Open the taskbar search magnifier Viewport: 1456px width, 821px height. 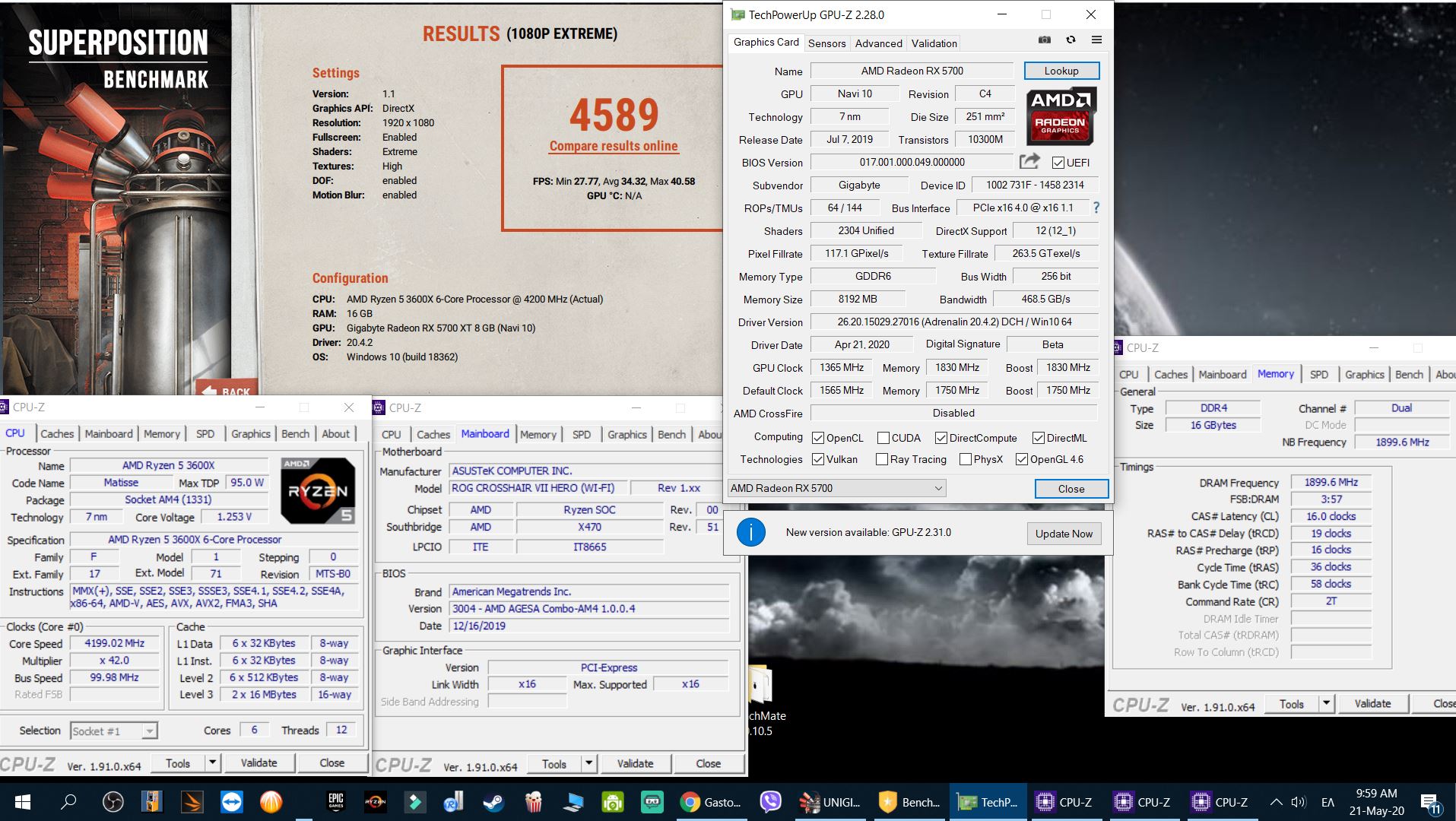pos(68,802)
